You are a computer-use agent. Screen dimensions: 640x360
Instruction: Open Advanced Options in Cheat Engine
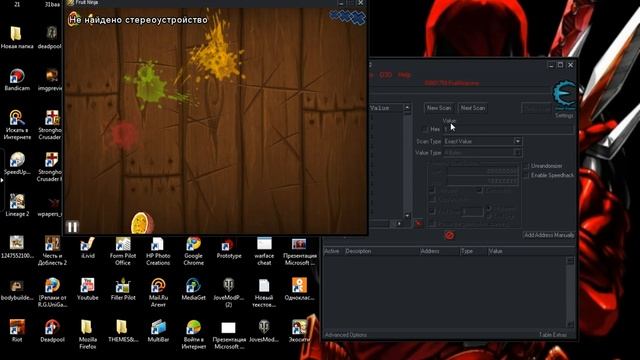(346, 335)
